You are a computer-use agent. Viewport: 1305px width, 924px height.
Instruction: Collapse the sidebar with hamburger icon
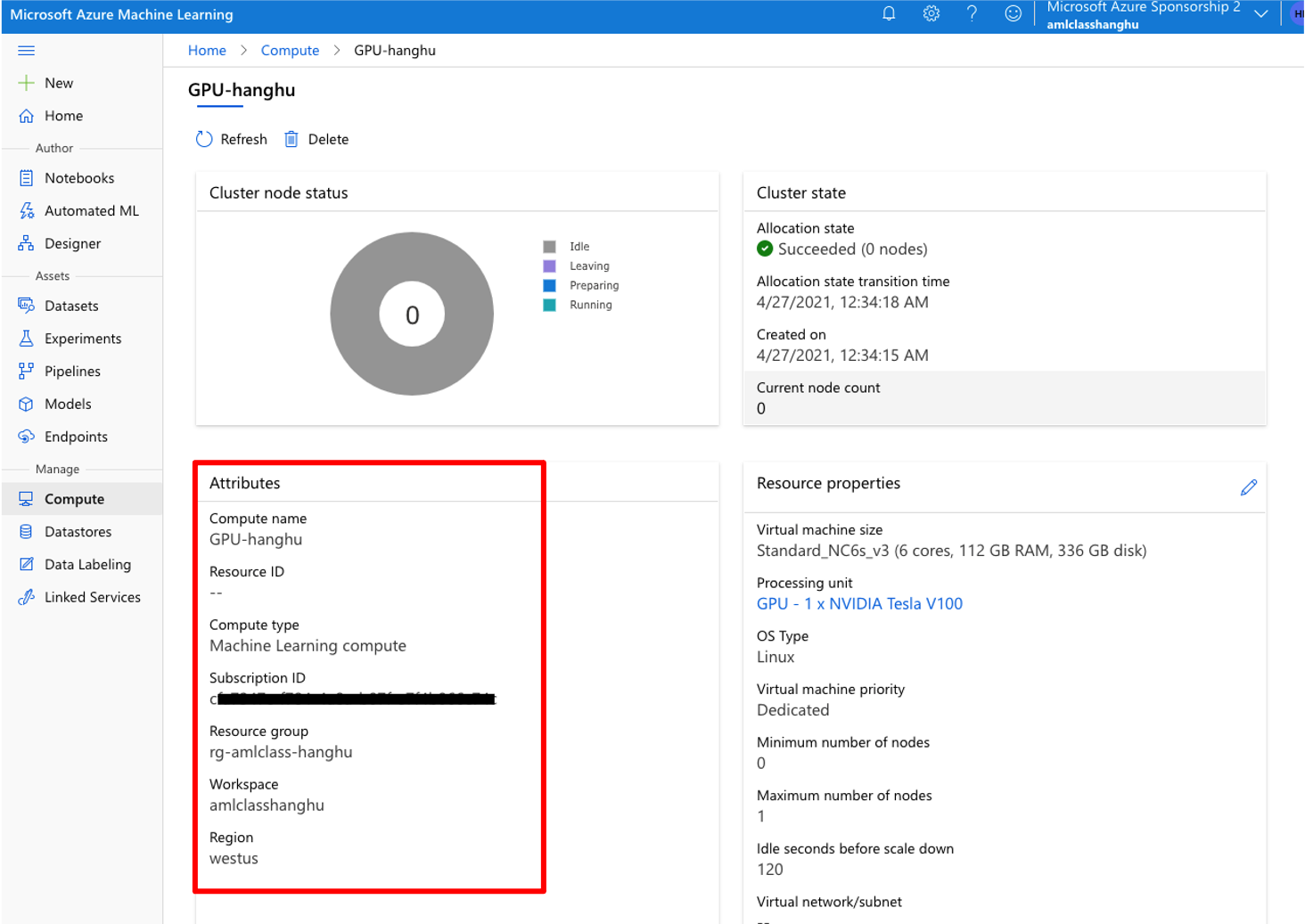[27, 51]
